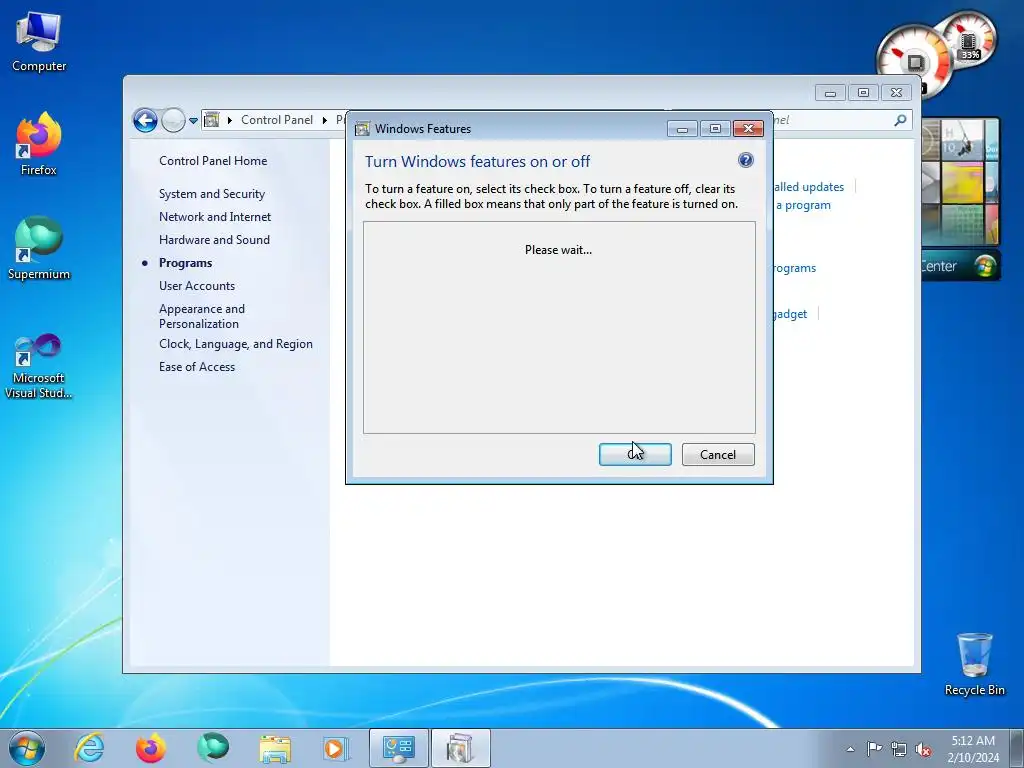1024x768 pixels.
Task: Open Control Panel Home link
Action: point(213,161)
